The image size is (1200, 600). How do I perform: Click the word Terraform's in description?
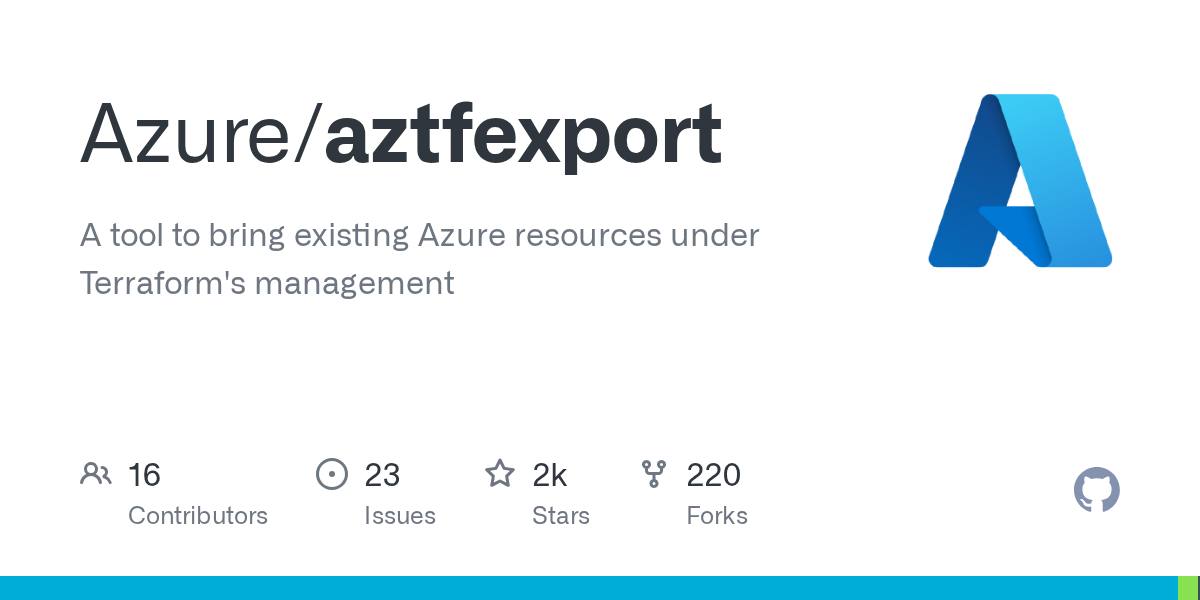click(162, 283)
